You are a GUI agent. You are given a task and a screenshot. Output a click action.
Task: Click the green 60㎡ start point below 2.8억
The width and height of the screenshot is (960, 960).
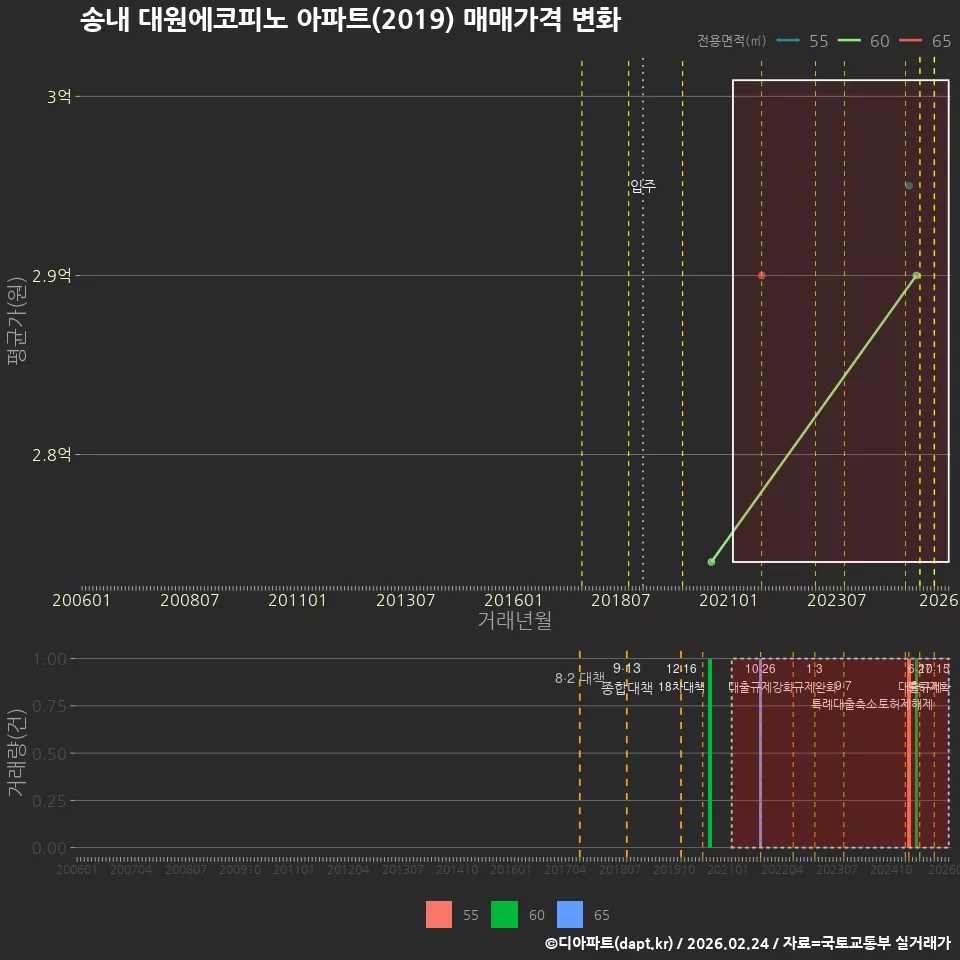711,562
